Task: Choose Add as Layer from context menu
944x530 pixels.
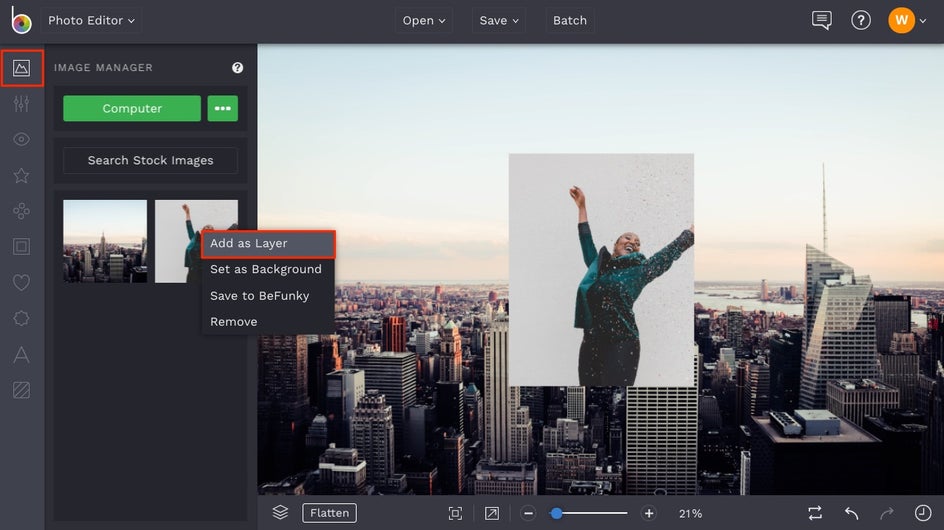Action: (x=267, y=243)
